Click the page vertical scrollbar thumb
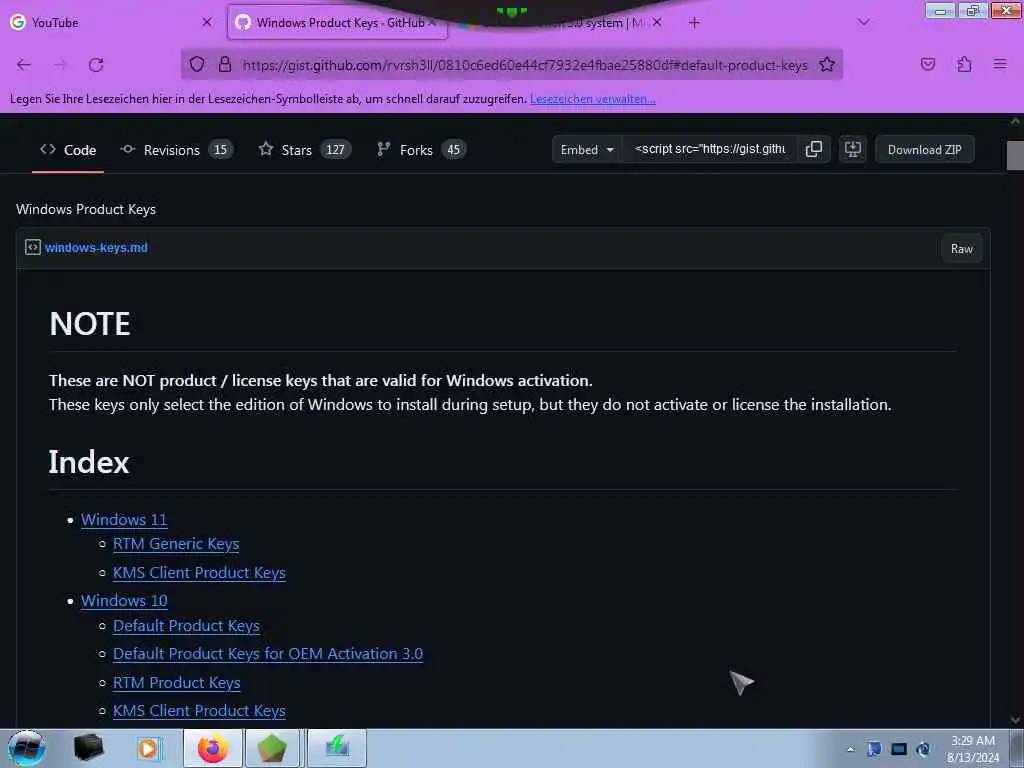This screenshot has width=1024, height=768. point(1015,155)
